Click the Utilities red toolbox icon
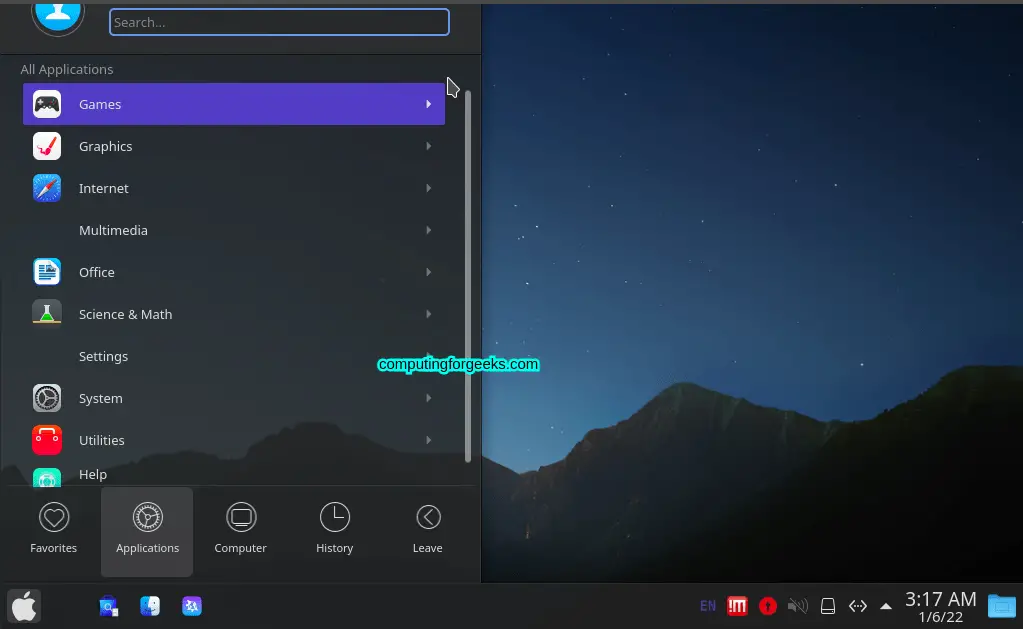 point(47,440)
